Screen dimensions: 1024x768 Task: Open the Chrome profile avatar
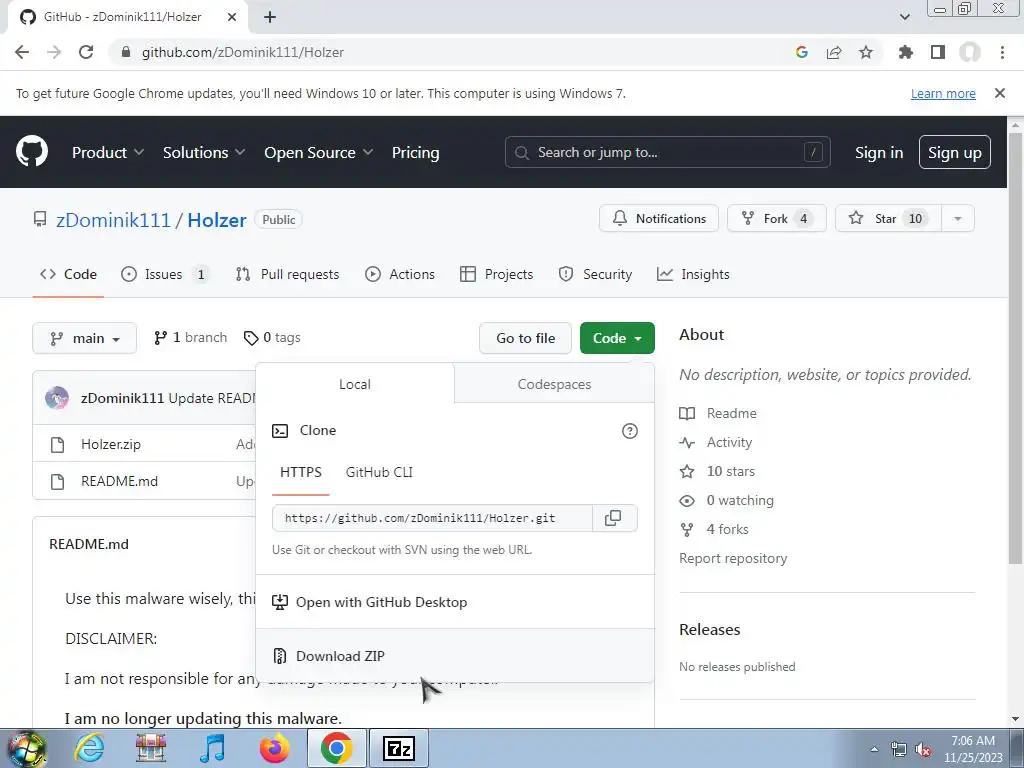970,52
